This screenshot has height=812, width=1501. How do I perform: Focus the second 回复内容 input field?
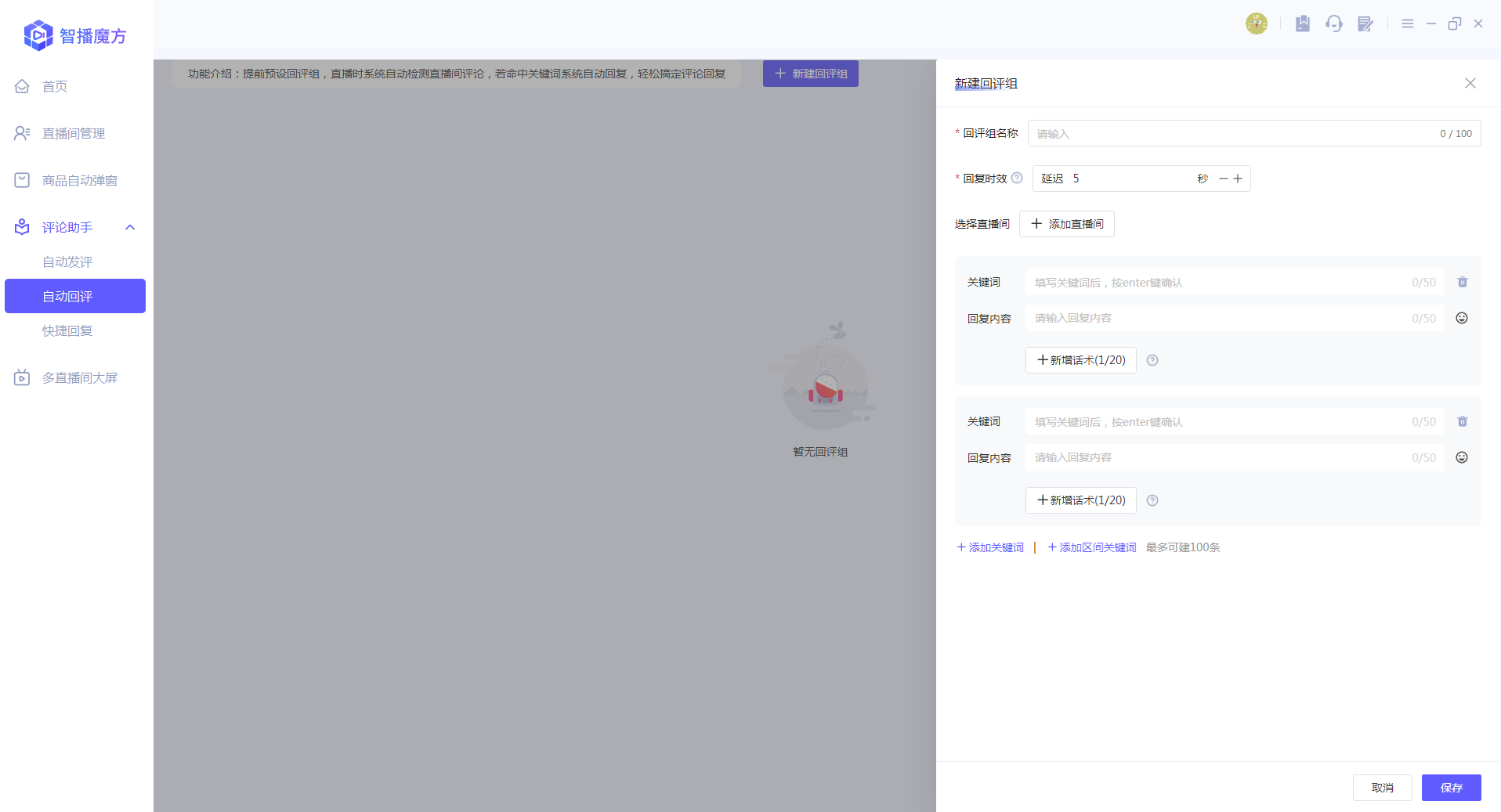coord(1235,457)
